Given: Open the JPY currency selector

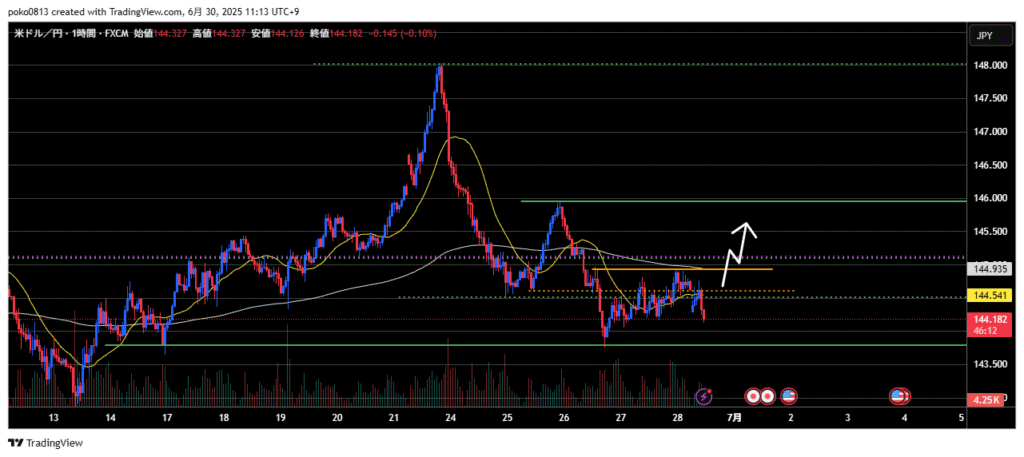Looking at the screenshot, I should point(983,36).
